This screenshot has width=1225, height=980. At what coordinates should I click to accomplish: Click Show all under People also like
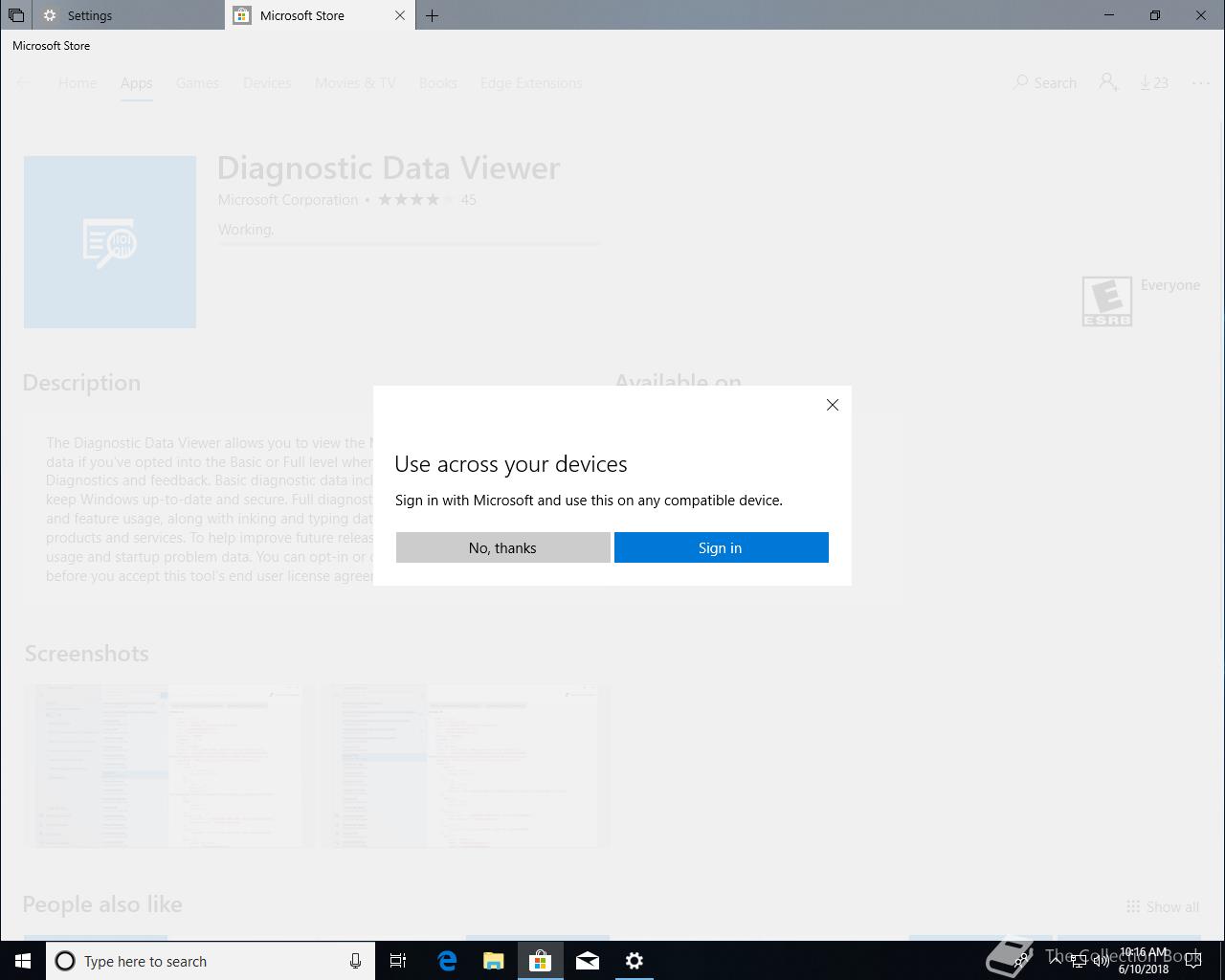point(1162,907)
